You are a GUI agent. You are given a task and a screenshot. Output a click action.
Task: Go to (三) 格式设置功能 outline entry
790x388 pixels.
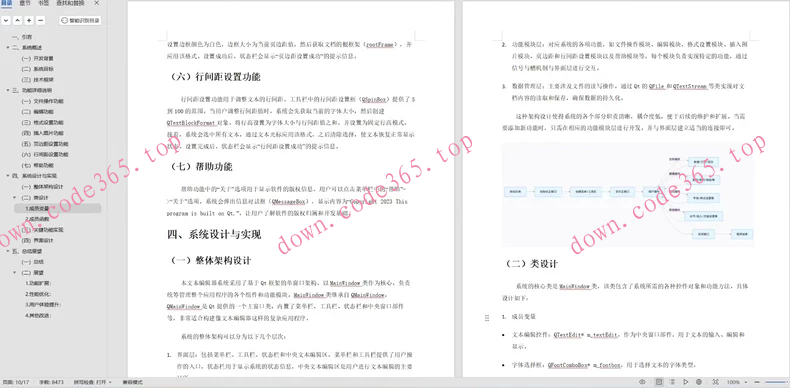click(42, 122)
